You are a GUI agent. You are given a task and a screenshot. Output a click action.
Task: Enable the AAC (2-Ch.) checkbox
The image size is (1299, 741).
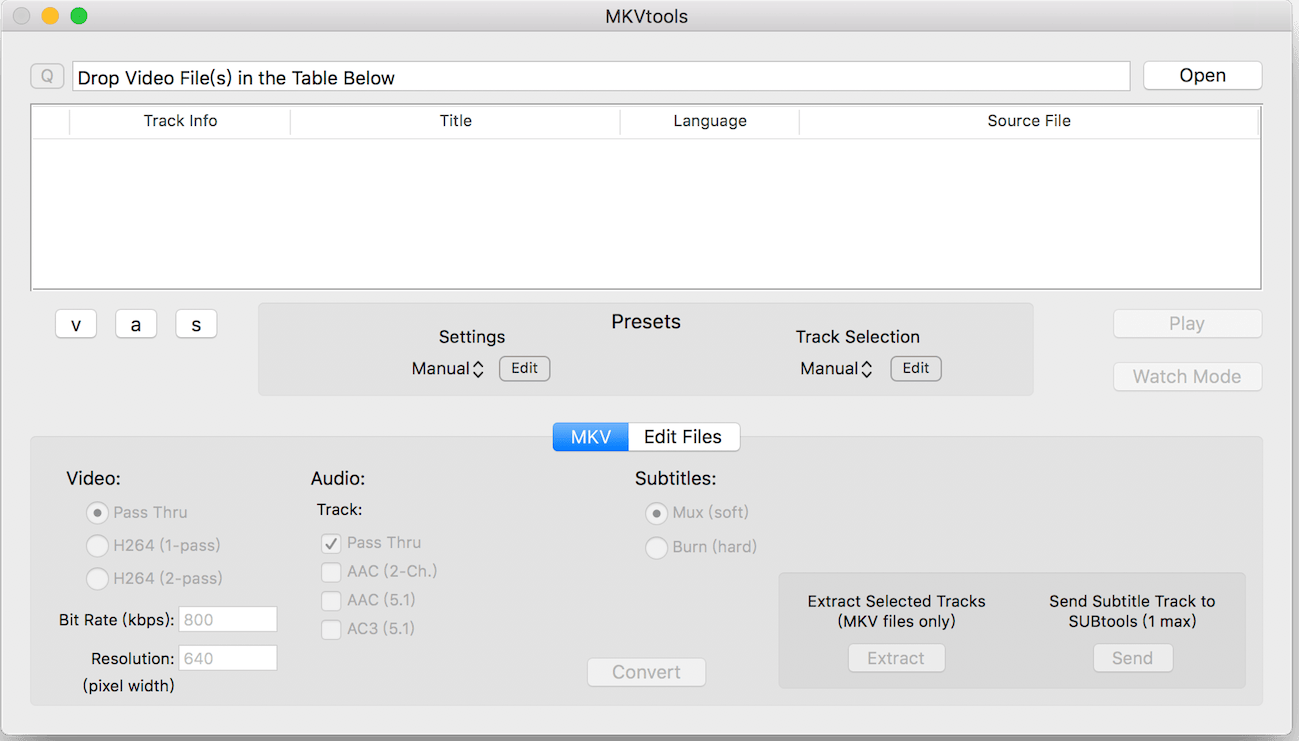coord(331,572)
